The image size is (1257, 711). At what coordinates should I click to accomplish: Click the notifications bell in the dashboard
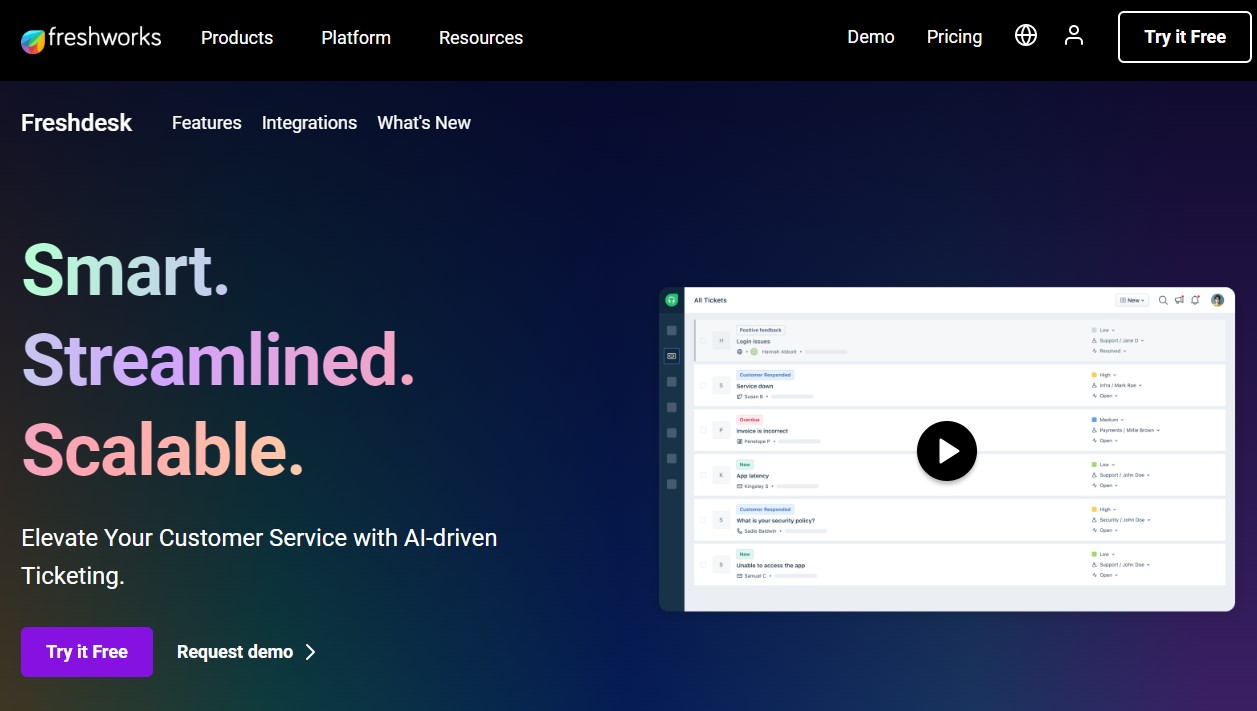(x=1195, y=300)
